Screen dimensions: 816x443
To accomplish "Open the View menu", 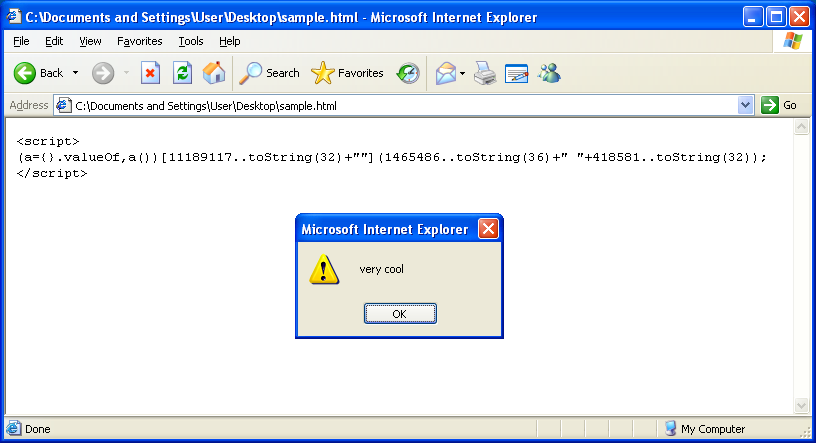I will click(x=90, y=41).
